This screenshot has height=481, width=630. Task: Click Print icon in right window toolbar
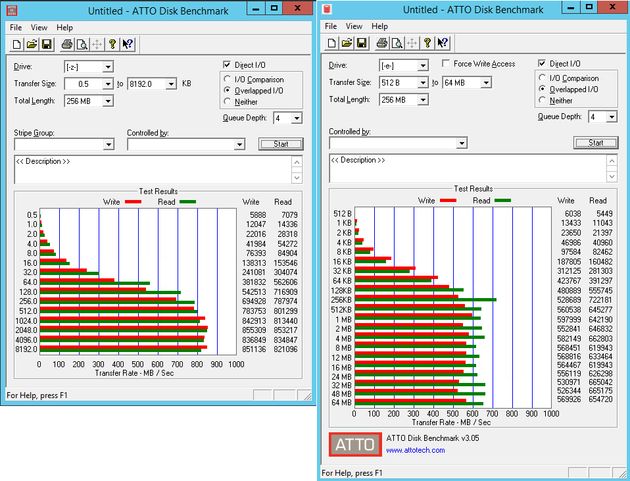(x=382, y=43)
